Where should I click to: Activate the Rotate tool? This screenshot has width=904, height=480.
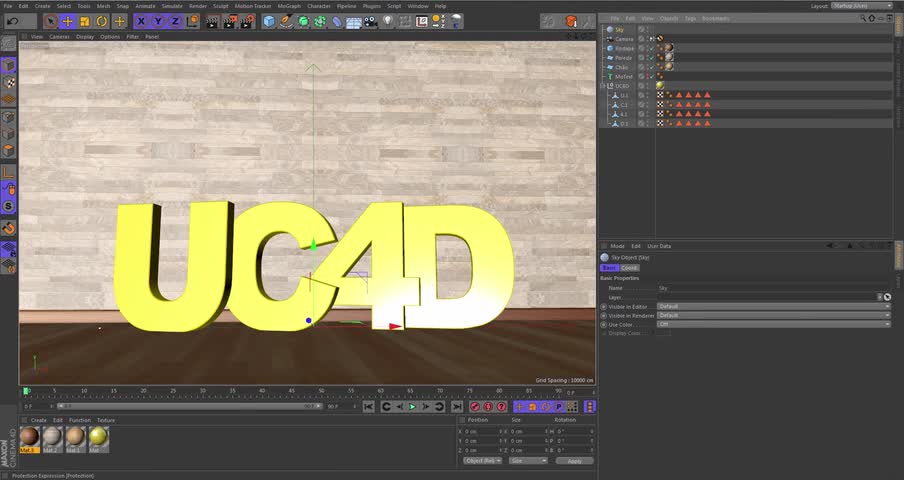tap(101, 22)
